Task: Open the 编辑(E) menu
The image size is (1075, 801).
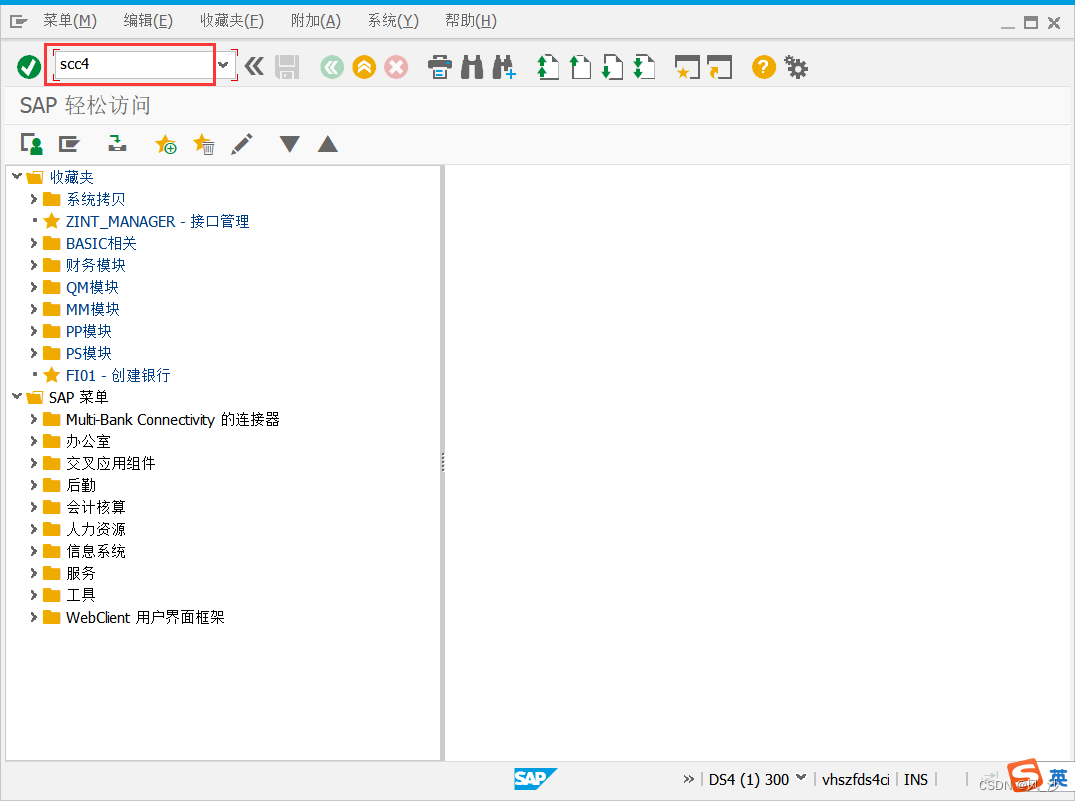Action: coord(148,21)
